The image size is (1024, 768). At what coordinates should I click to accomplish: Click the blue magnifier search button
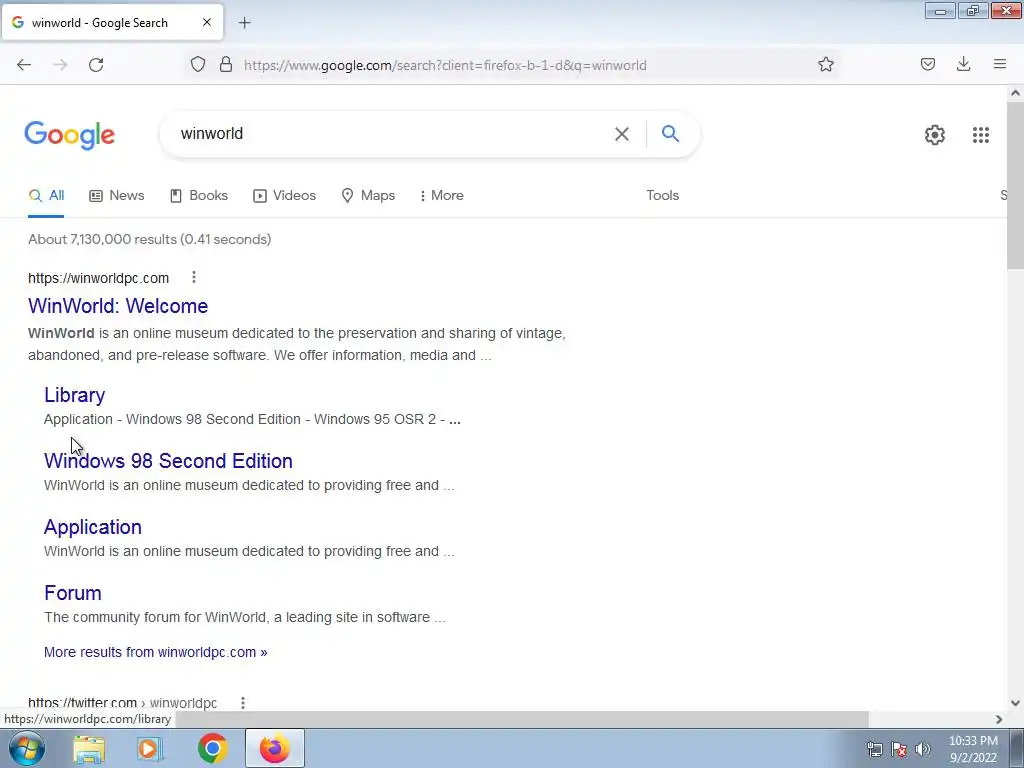click(x=670, y=134)
